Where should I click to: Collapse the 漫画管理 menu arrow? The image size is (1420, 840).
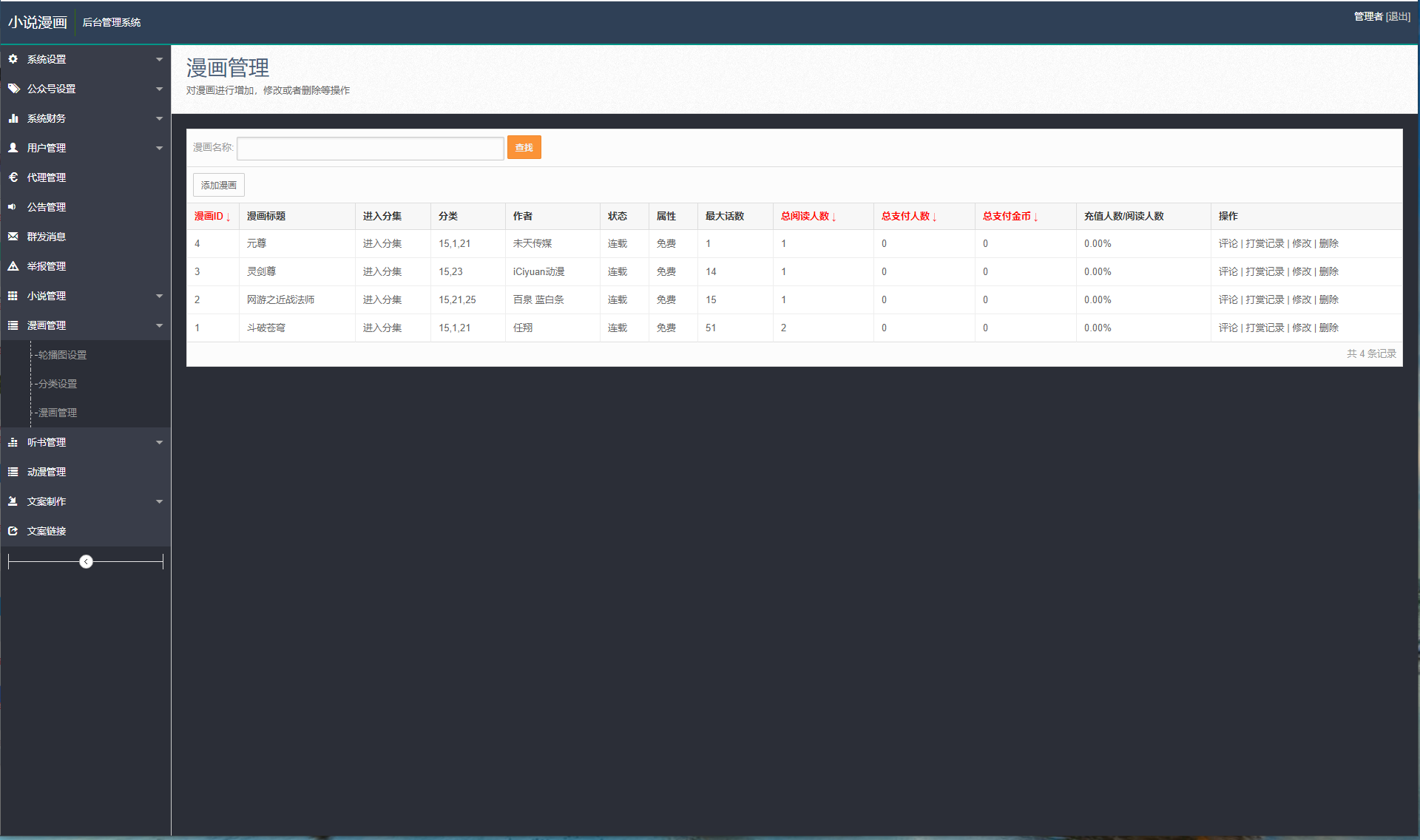(x=159, y=325)
